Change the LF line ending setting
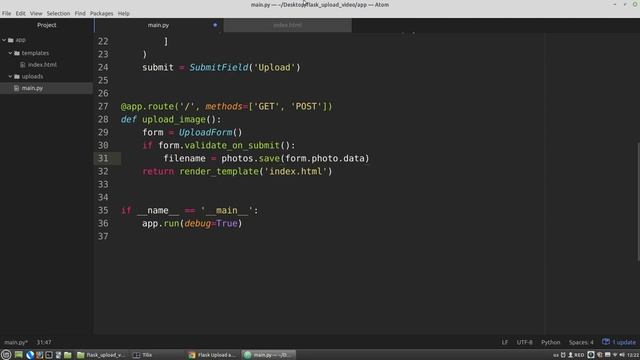This screenshot has height=360, width=640. (x=505, y=342)
